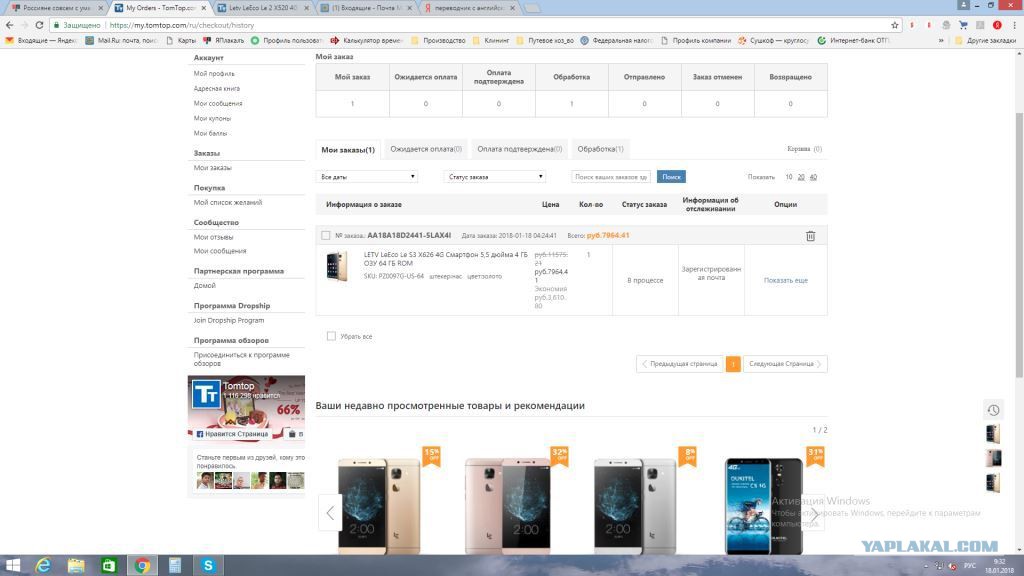Switch to 'Ожидается оплата(0)' tab
This screenshot has width=1024, height=576.
coord(426,149)
